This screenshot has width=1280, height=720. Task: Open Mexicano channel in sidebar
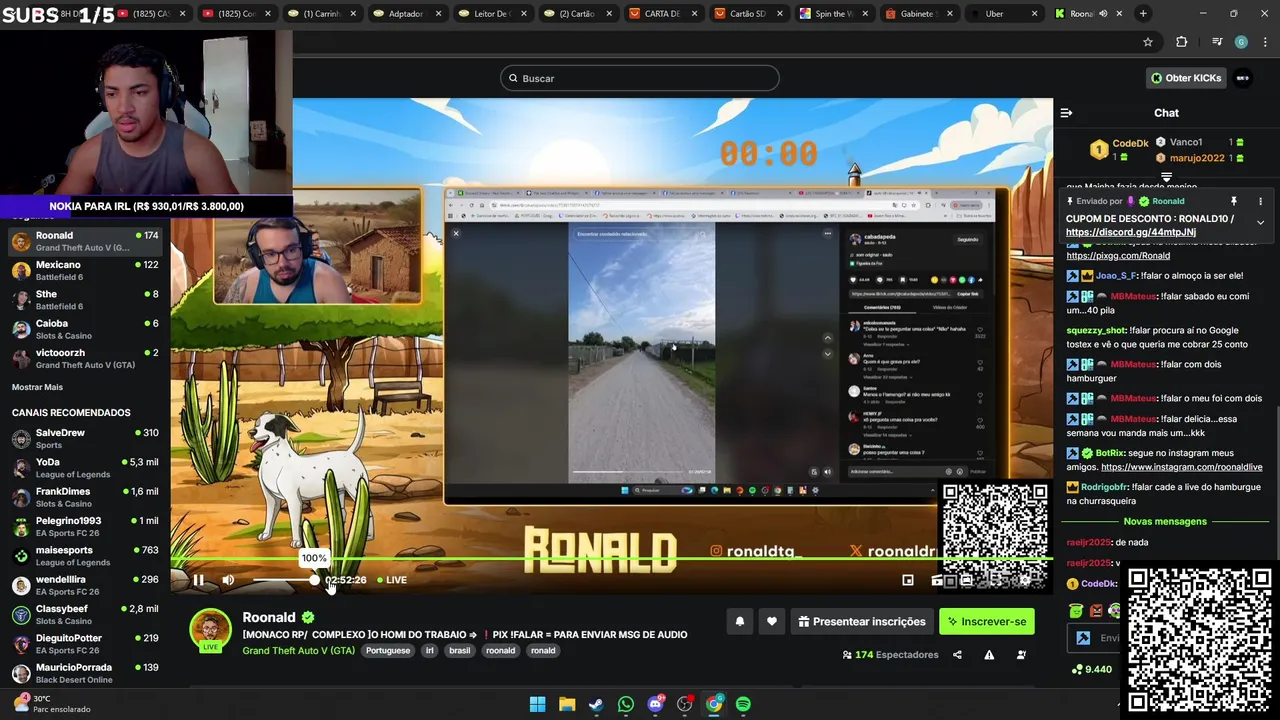coord(85,270)
